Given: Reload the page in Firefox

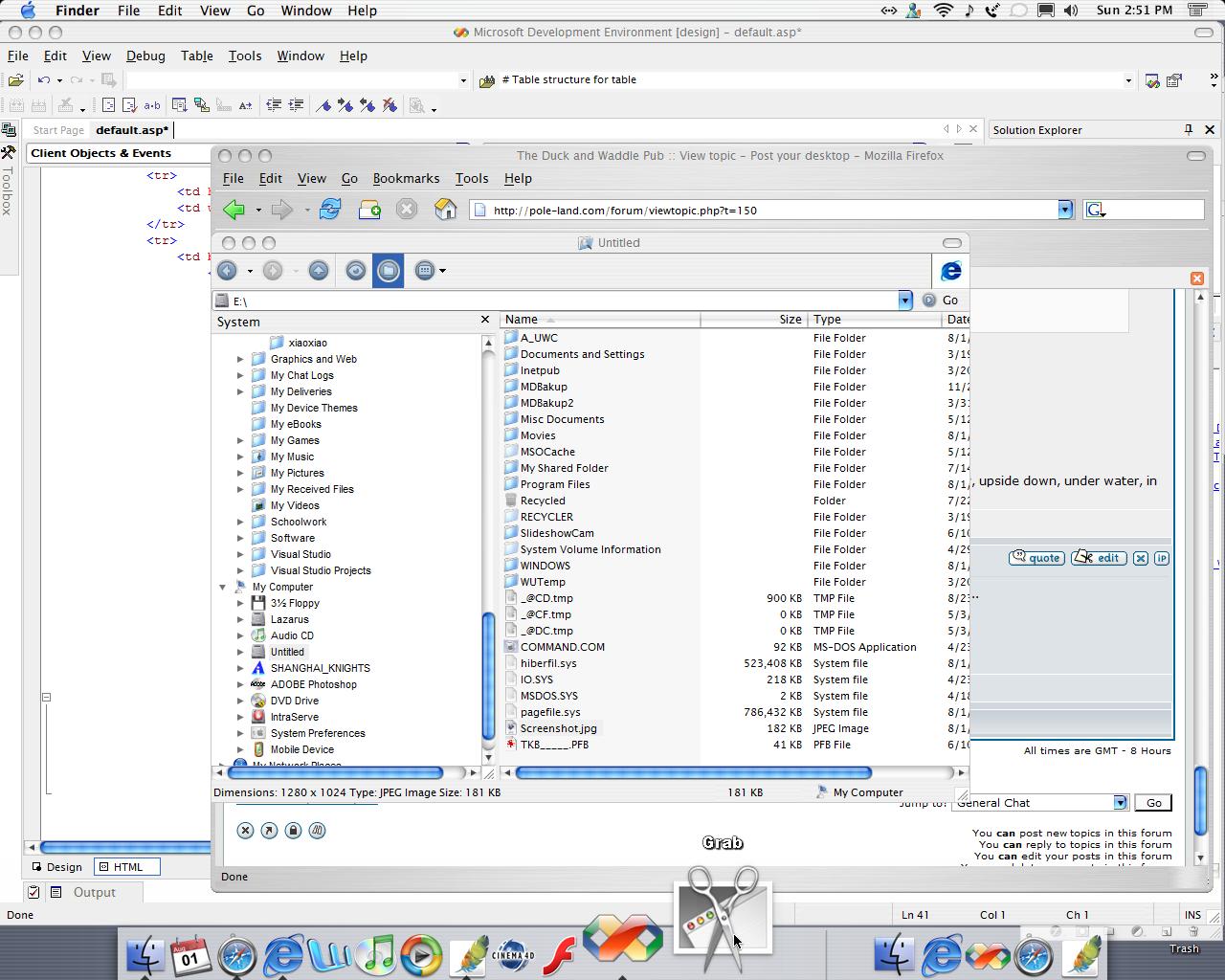Looking at the screenshot, I should click(x=330, y=210).
